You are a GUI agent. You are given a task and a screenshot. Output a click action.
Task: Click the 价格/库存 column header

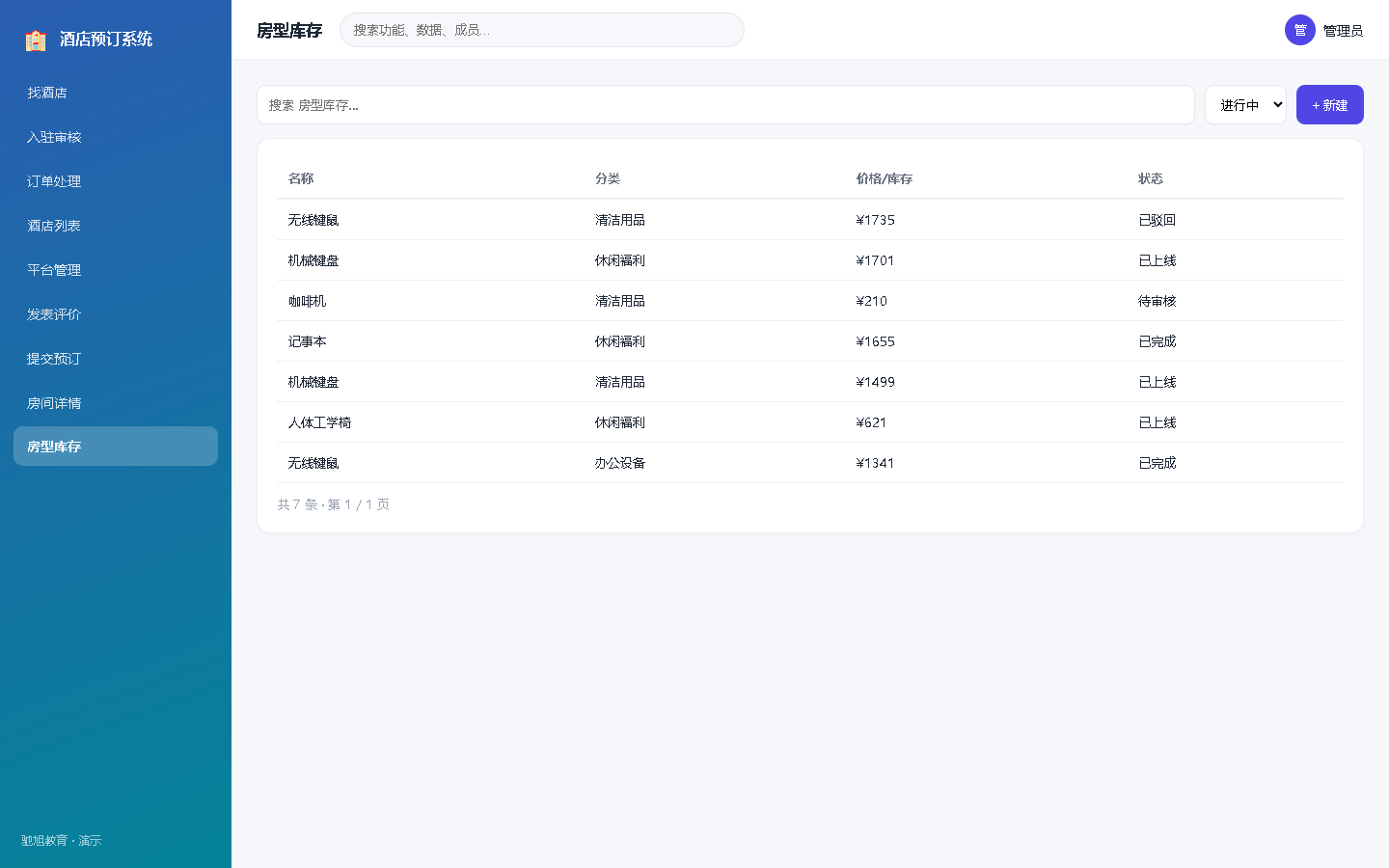884,178
